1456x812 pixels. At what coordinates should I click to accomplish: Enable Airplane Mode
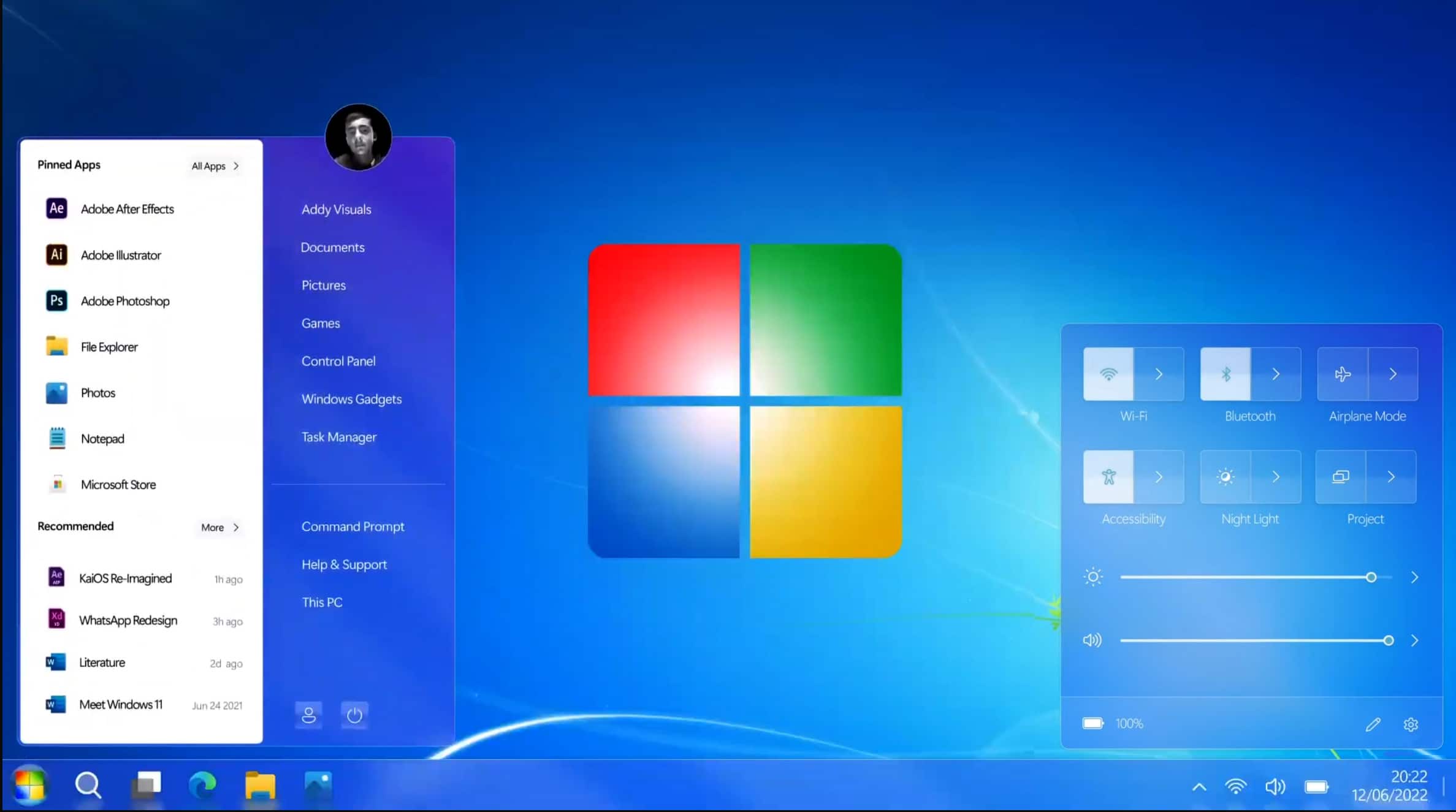(x=1342, y=374)
